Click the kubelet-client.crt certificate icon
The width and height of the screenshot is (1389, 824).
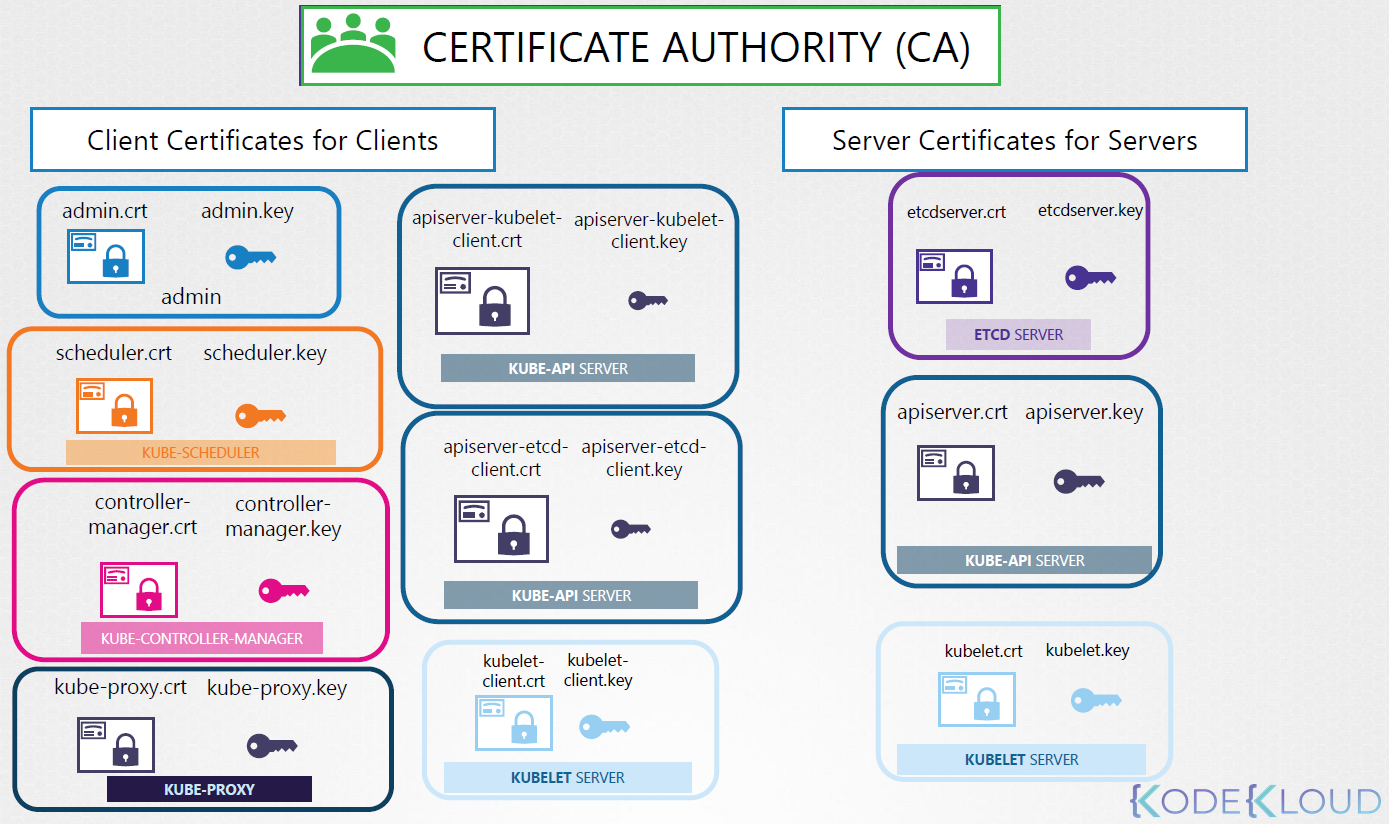coord(514,722)
